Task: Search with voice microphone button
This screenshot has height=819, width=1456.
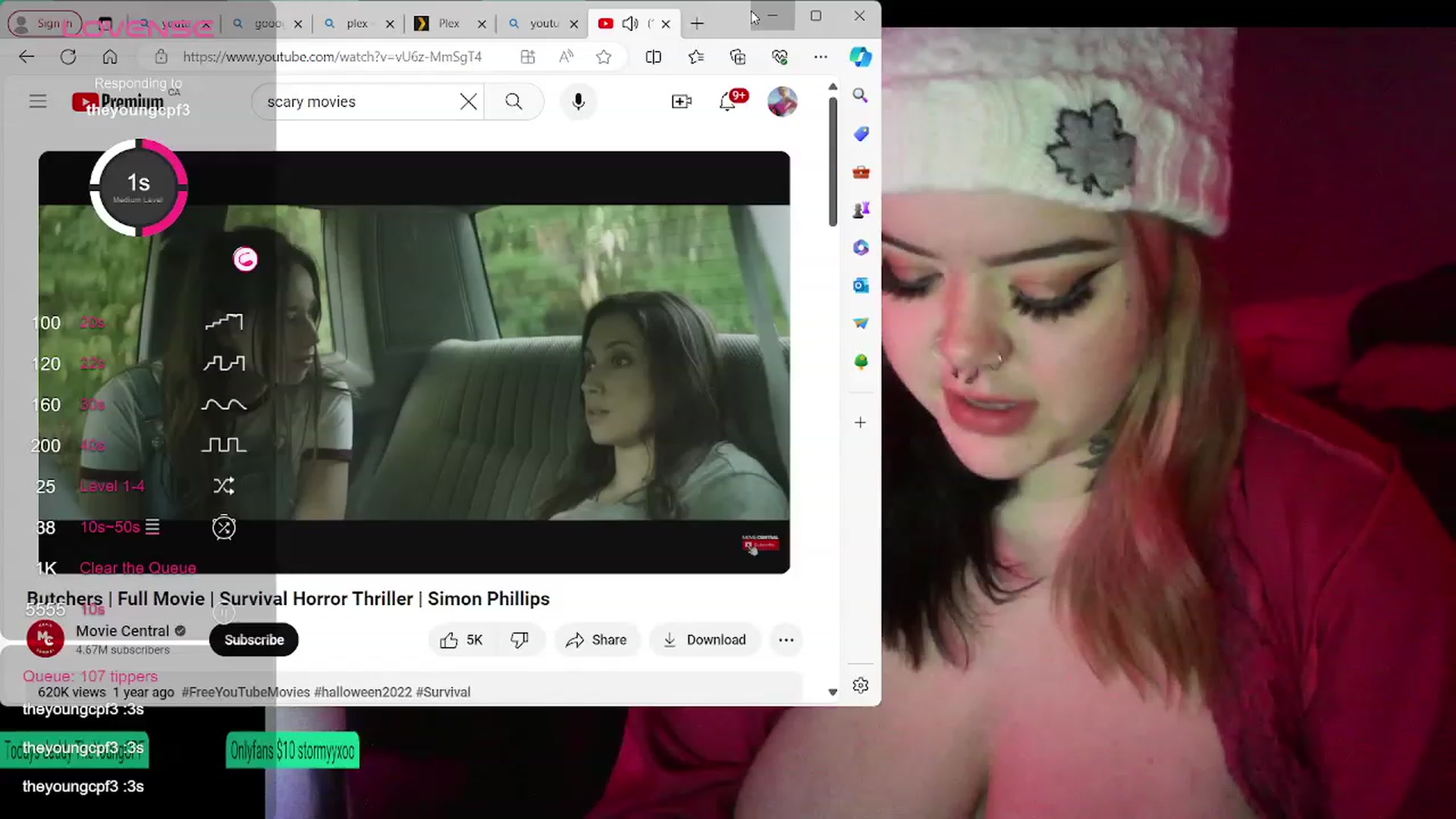Action: coord(579,102)
